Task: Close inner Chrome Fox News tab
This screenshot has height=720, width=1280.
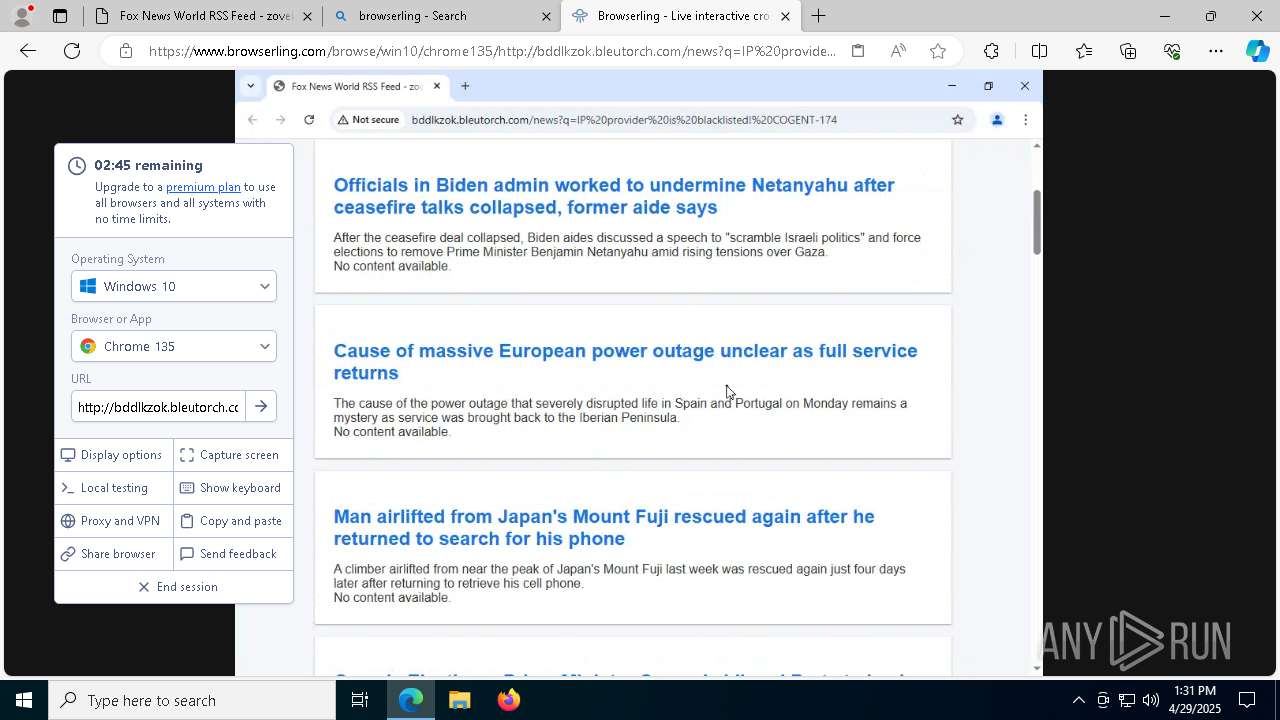Action: point(436,86)
